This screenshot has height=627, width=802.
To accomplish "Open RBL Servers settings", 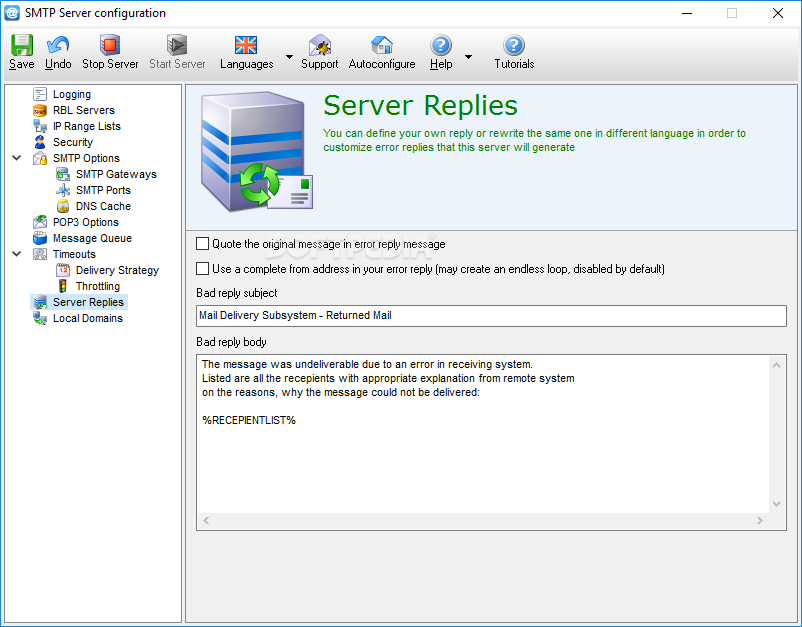I will [x=83, y=110].
